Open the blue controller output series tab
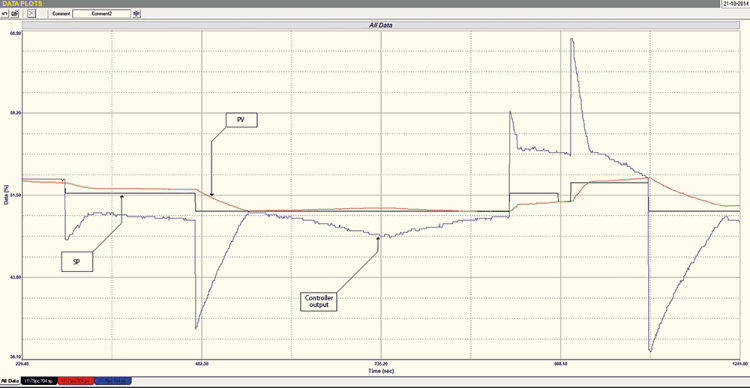 click(112, 381)
